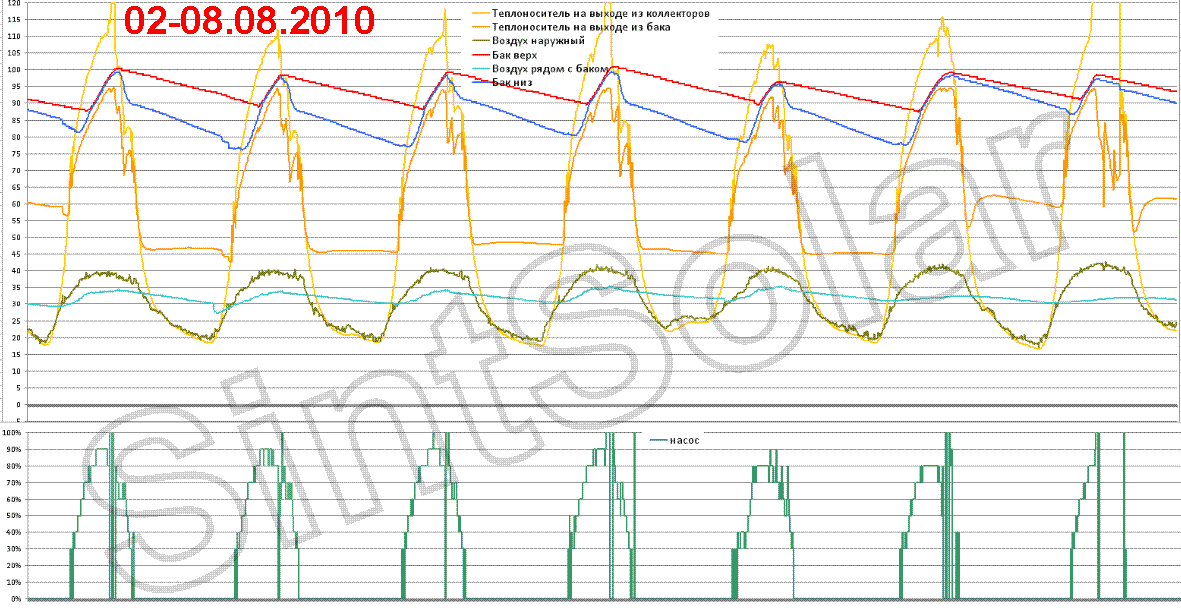Click the 'насос' pump legend label
Screen dimensions: 1181x608
[685, 441]
